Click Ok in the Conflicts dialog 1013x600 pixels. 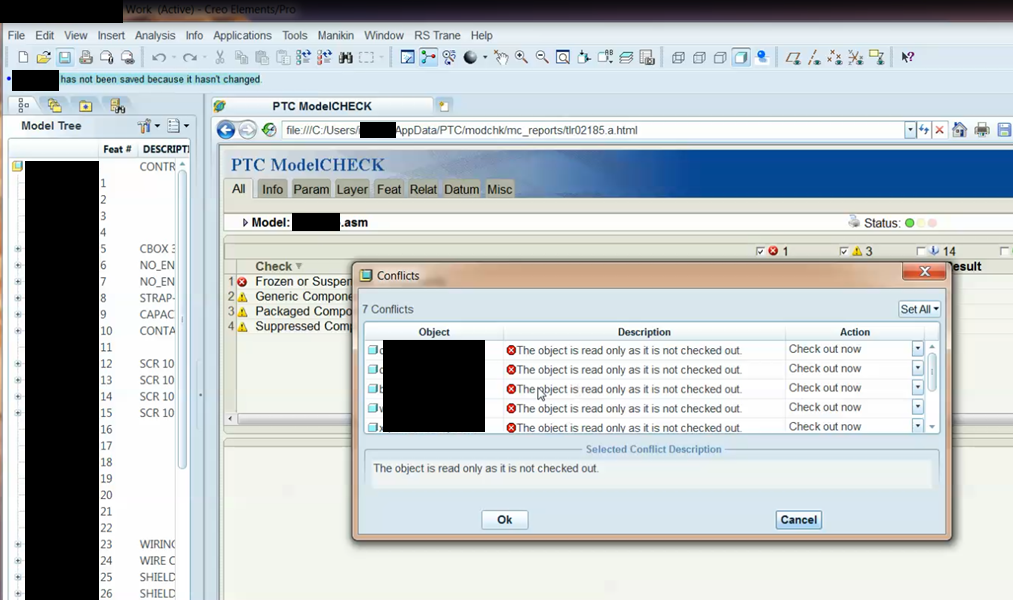click(505, 520)
